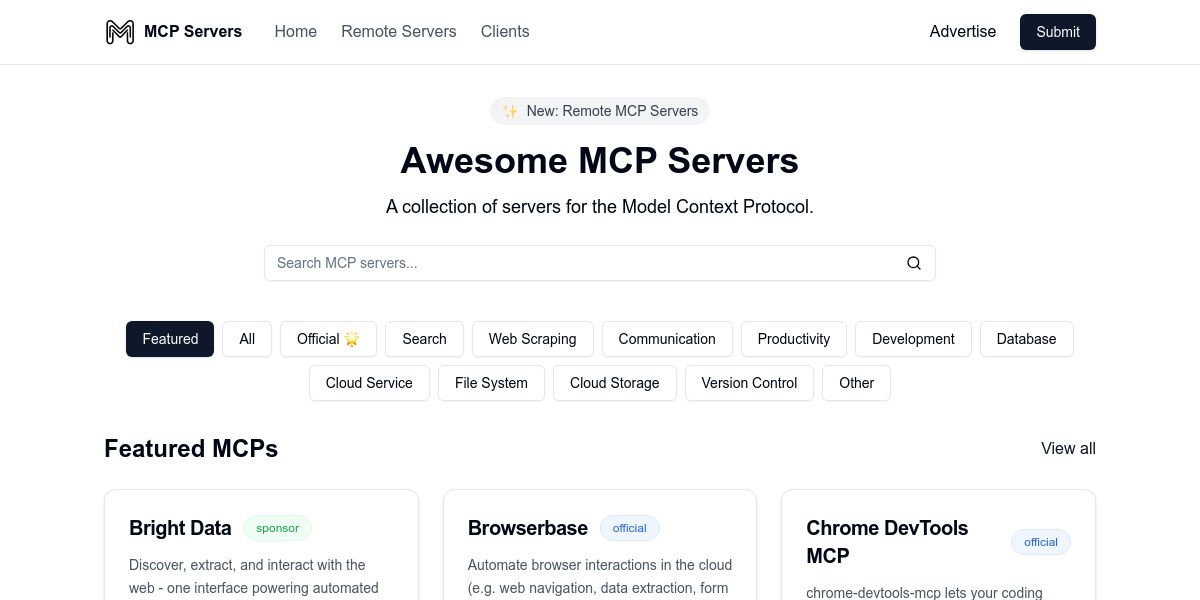Focus the Search MCP servers field
This screenshot has width=1200, height=600.
pyautogui.click(x=600, y=263)
